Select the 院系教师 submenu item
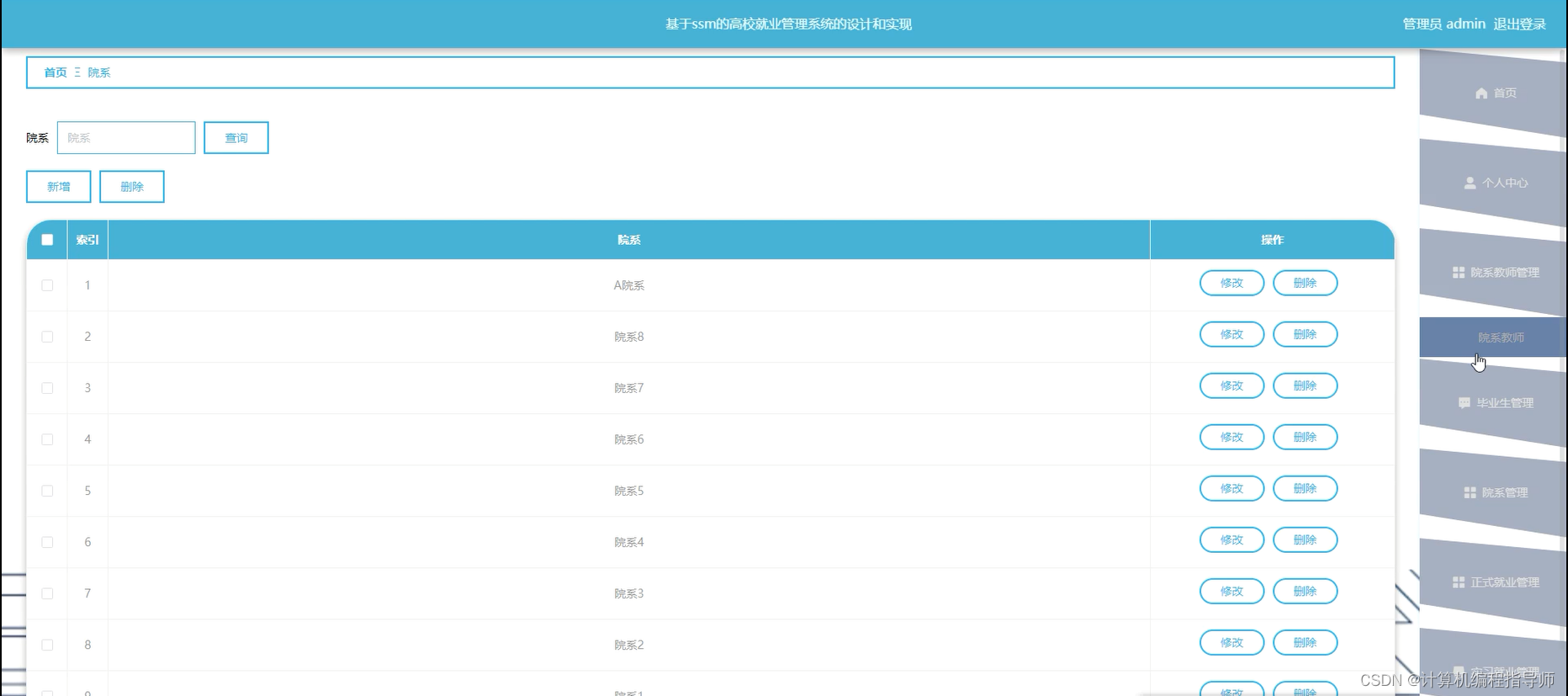Viewport: 1568px width, 696px height. 1492,337
